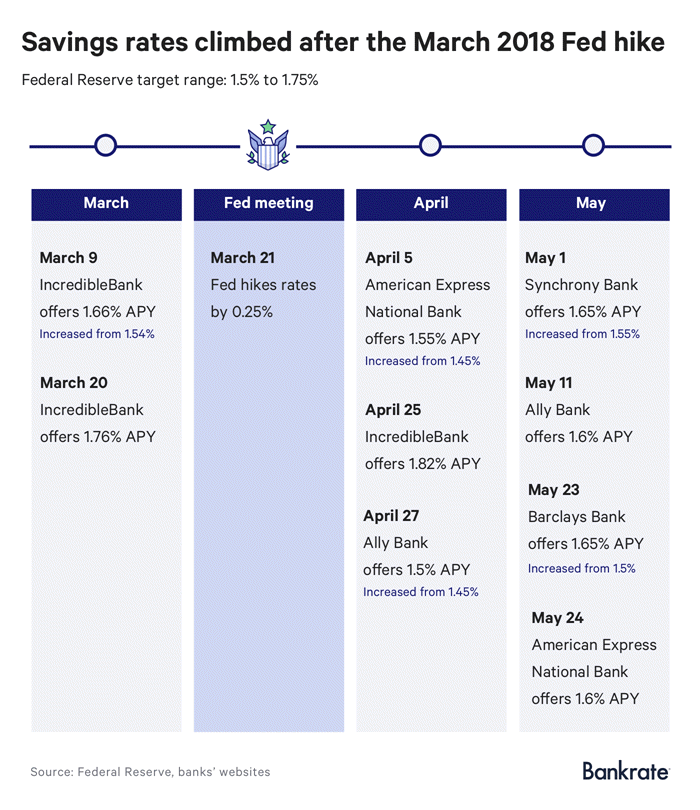Select the March 20 date heading
This screenshot has height=810, width=700.
tap(74, 383)
